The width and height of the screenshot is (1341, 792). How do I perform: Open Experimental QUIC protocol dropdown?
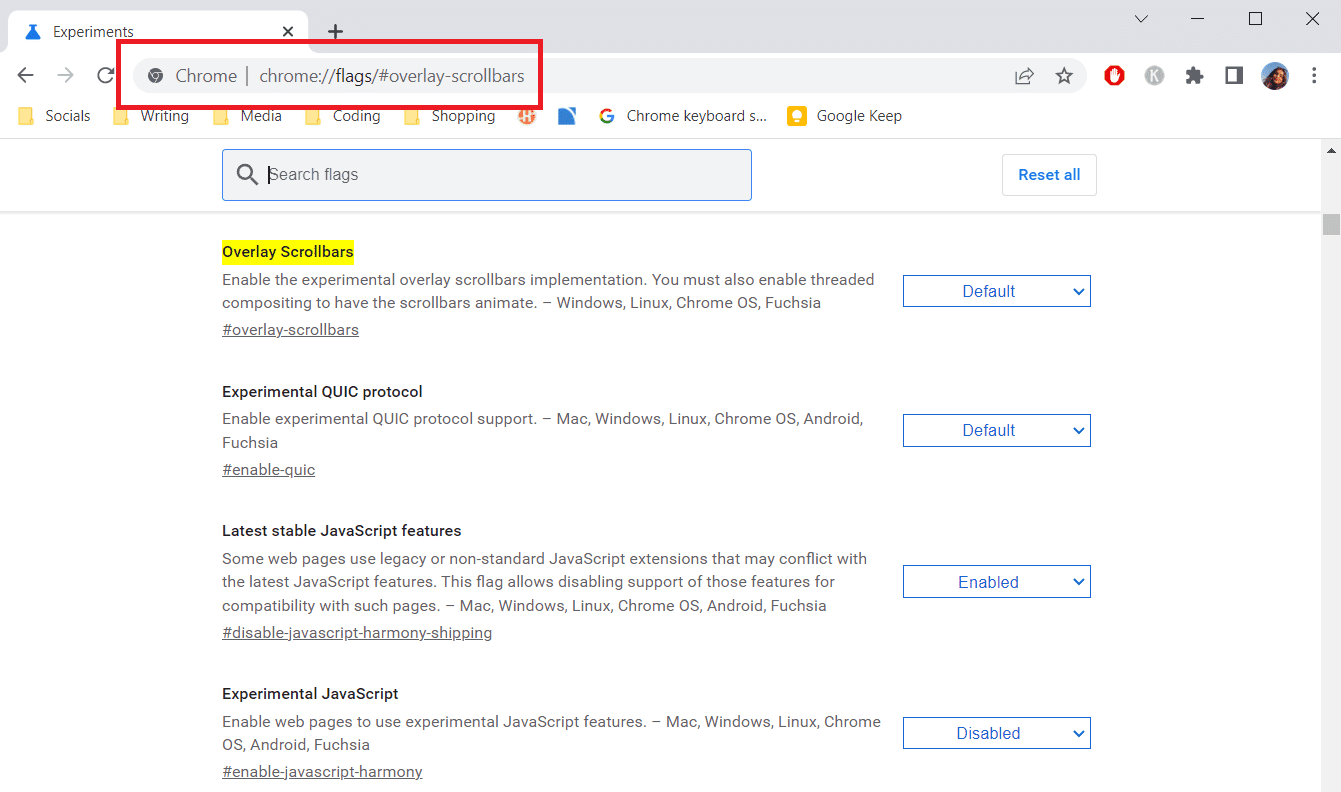[x=996, y=431]
